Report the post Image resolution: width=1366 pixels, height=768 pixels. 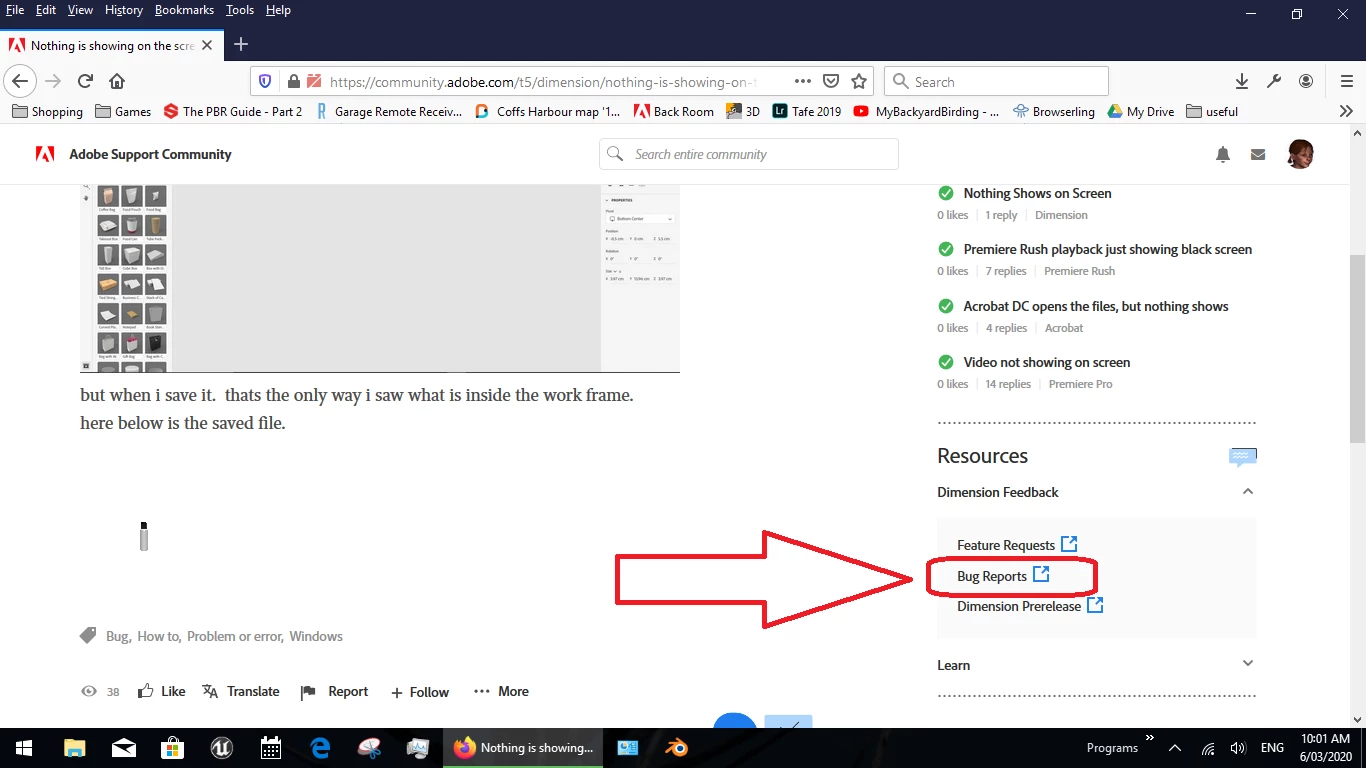(335, 691)
